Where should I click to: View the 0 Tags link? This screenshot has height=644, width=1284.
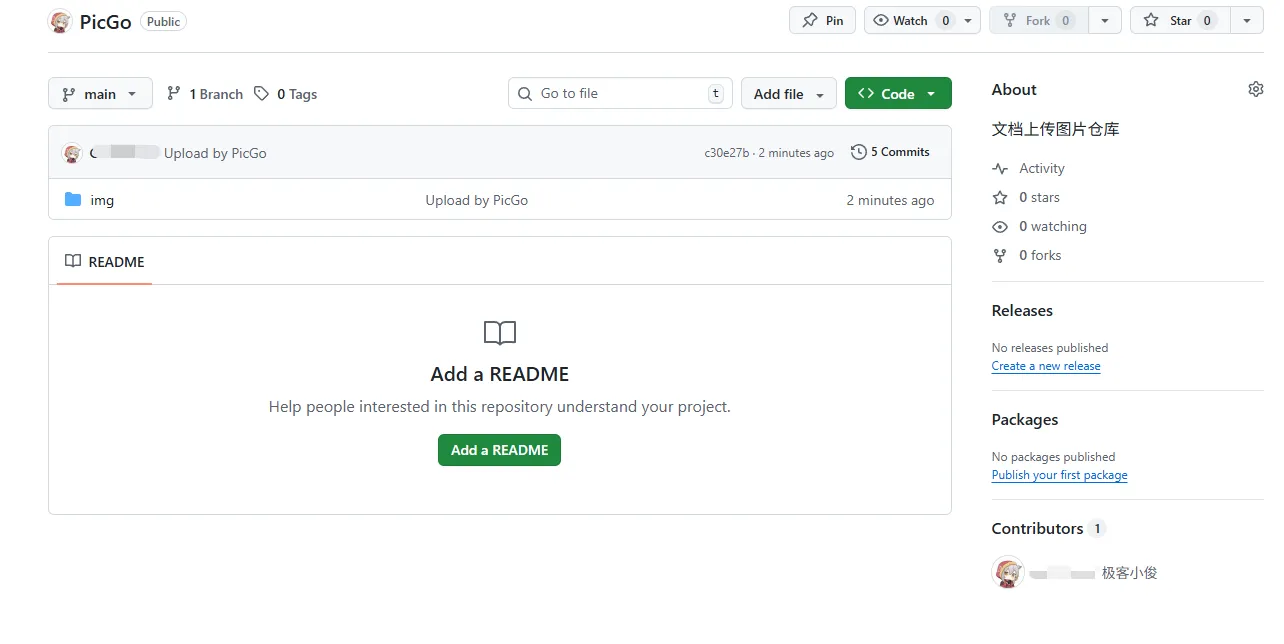[x=285, y=94]
